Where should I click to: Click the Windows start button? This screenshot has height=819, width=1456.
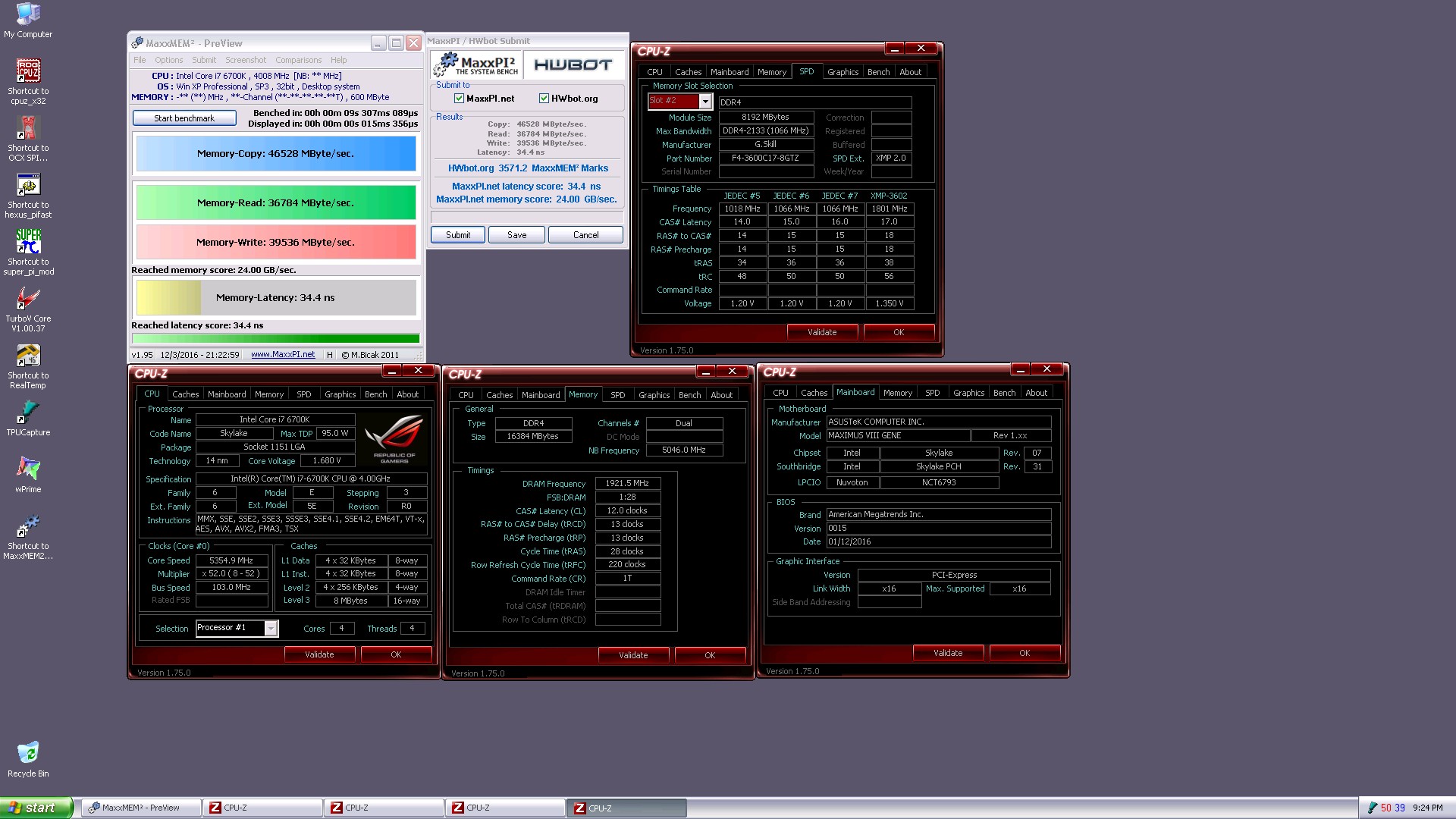coord(36,808)
